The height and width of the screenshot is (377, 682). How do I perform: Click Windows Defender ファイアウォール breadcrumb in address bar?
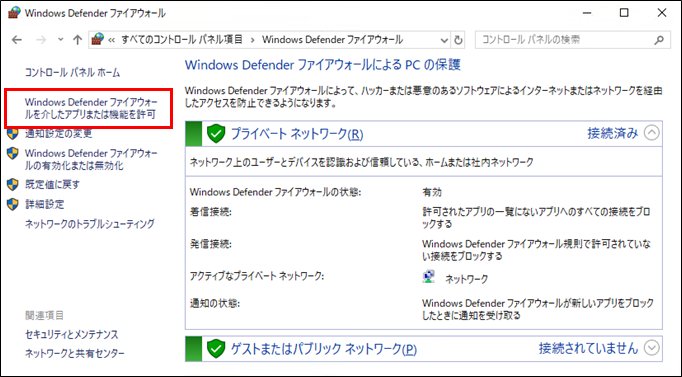(332, 40)
